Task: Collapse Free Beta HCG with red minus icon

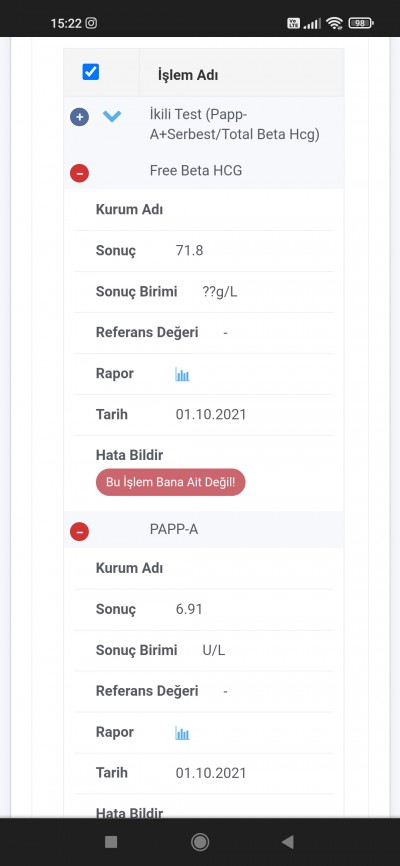Action: pyautogui.click(x=80, y=173)
